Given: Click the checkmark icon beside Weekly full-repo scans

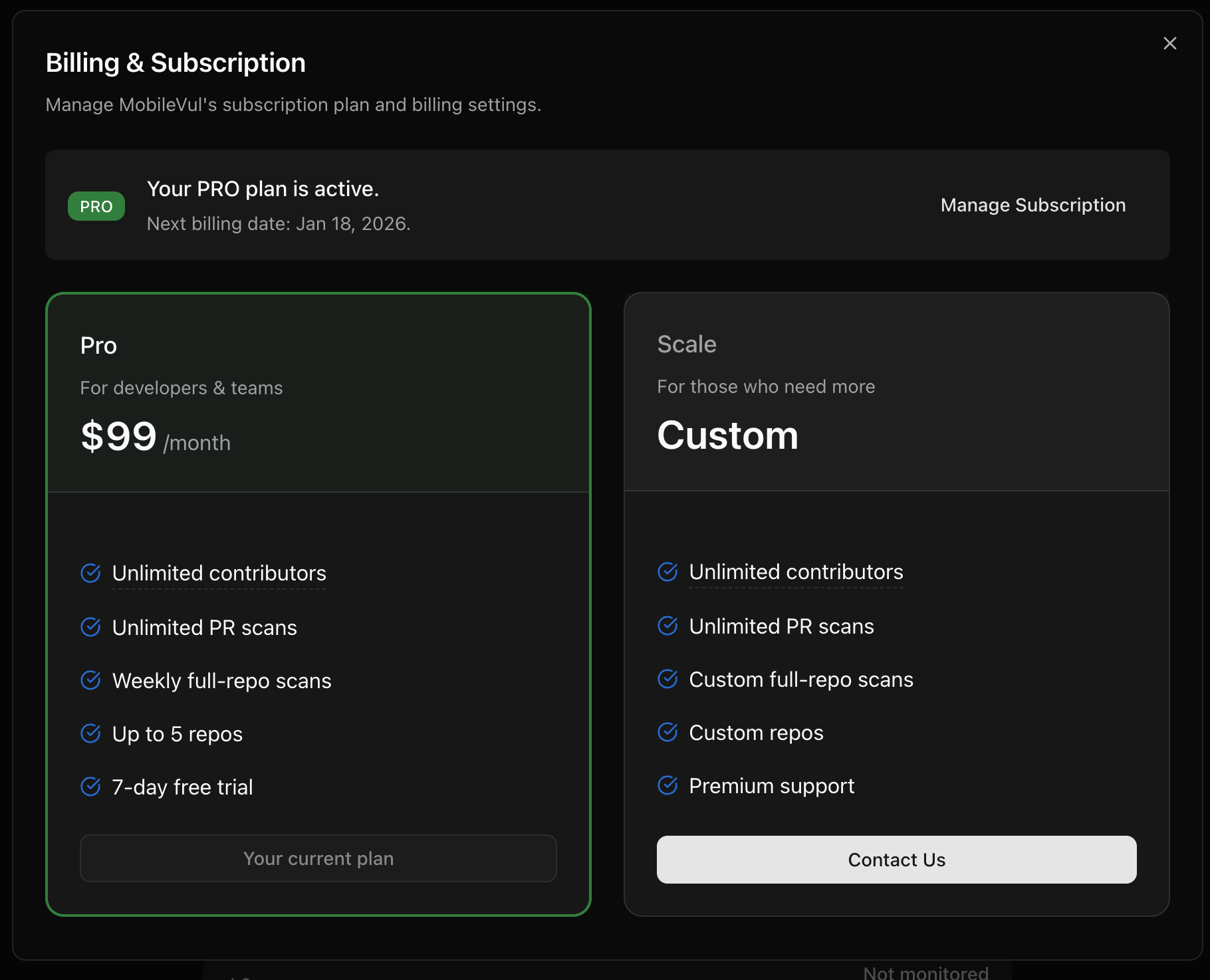Looking at the screenshot, I should (x=90, y=680).
